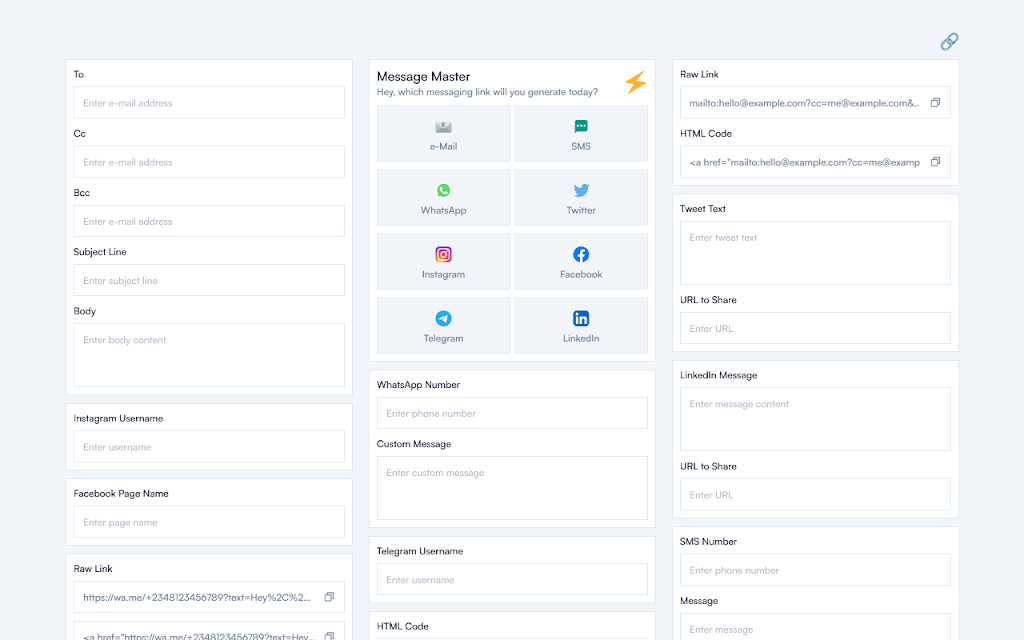Select the SMS message type
The image size is (1024, 640).
tap(581, 134)
